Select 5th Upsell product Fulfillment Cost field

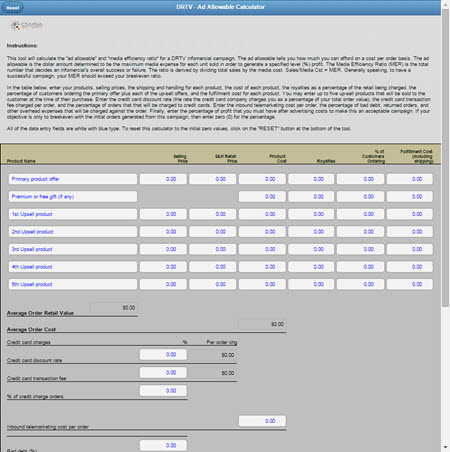click(410, 284)
